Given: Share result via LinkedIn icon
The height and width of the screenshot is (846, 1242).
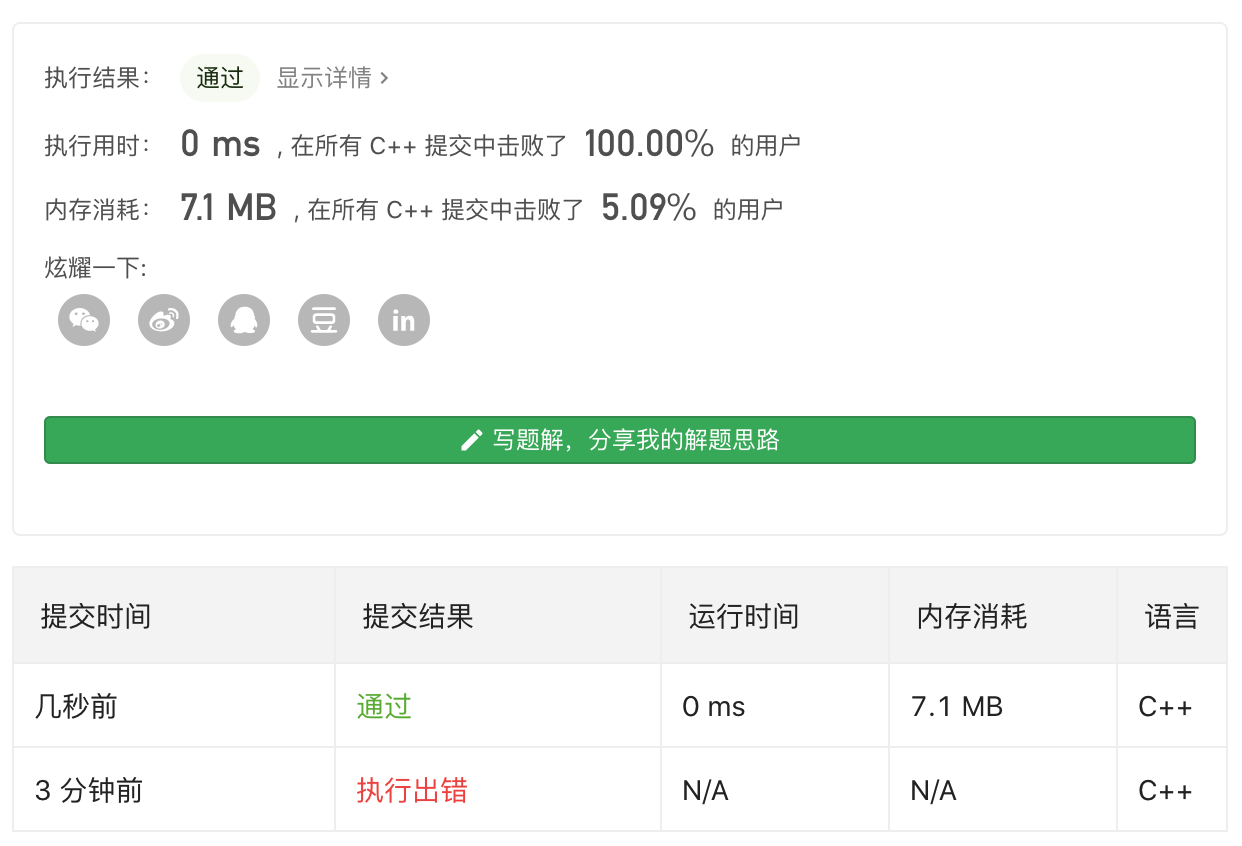Looking at the screenshot, I should click(404, 320).
